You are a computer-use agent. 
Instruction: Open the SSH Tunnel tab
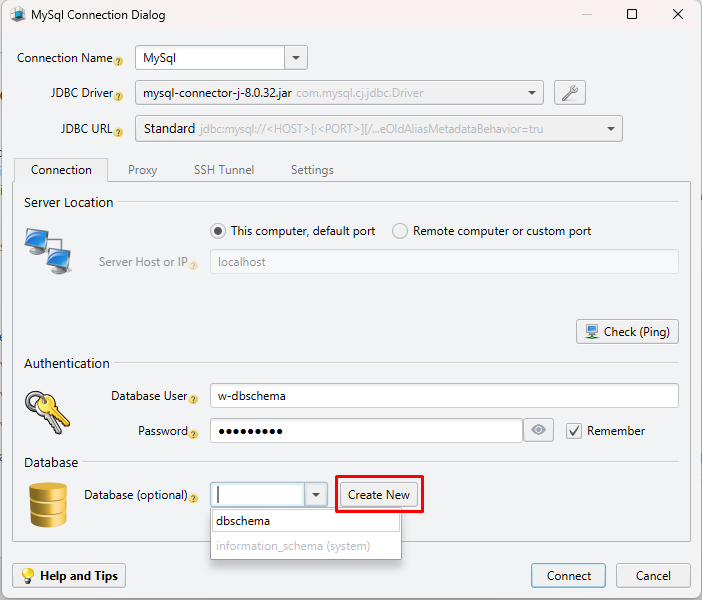[x=224, y=170]
